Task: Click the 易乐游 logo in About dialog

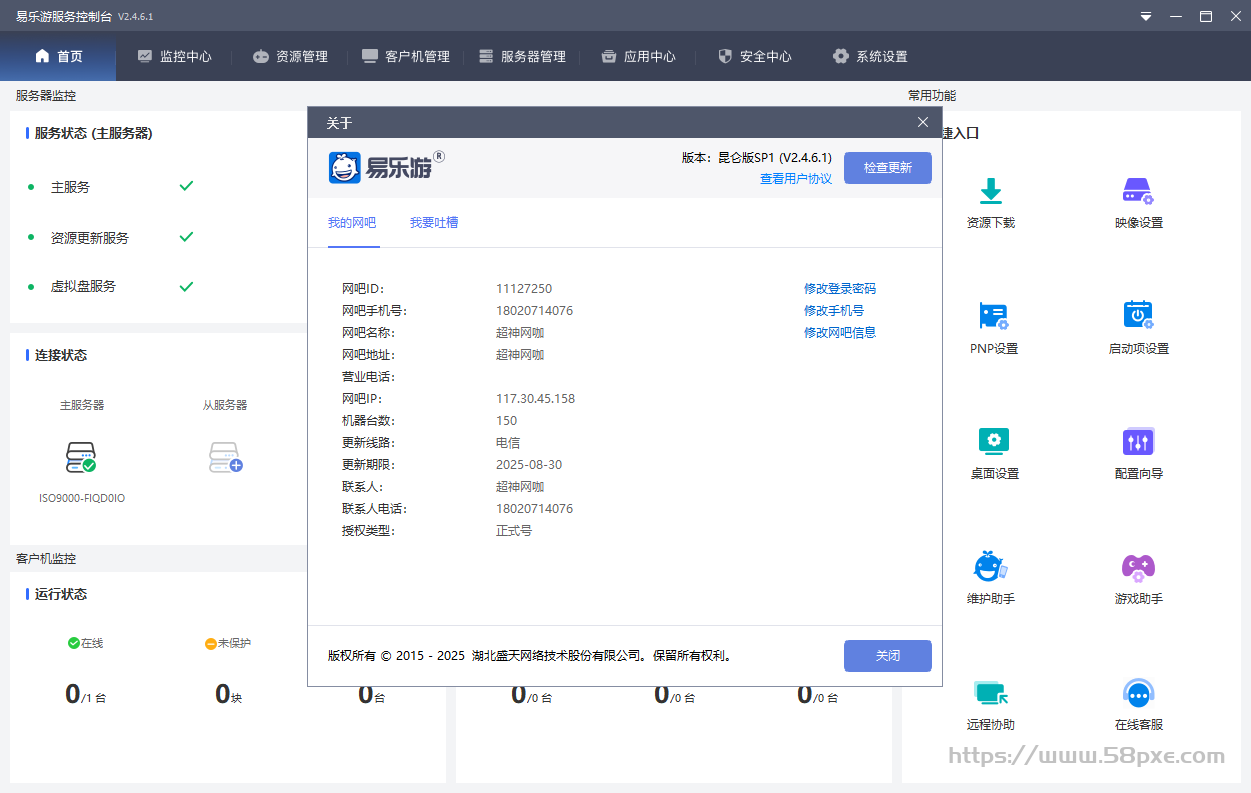Action: pyautogui.click(x=386, y=167)
